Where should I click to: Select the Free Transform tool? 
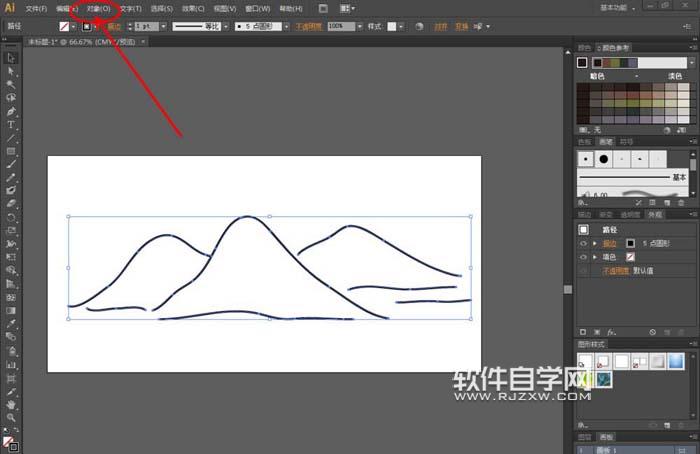point(11,257)
